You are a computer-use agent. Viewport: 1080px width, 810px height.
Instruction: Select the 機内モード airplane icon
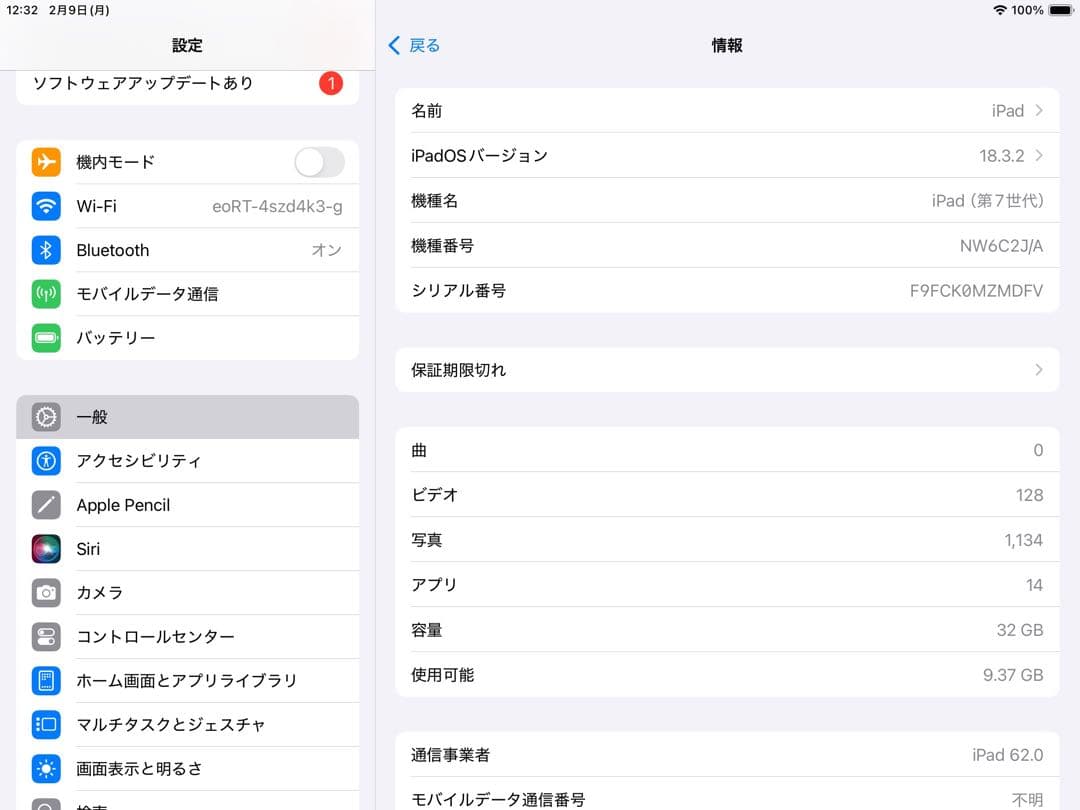coord(46,162)
